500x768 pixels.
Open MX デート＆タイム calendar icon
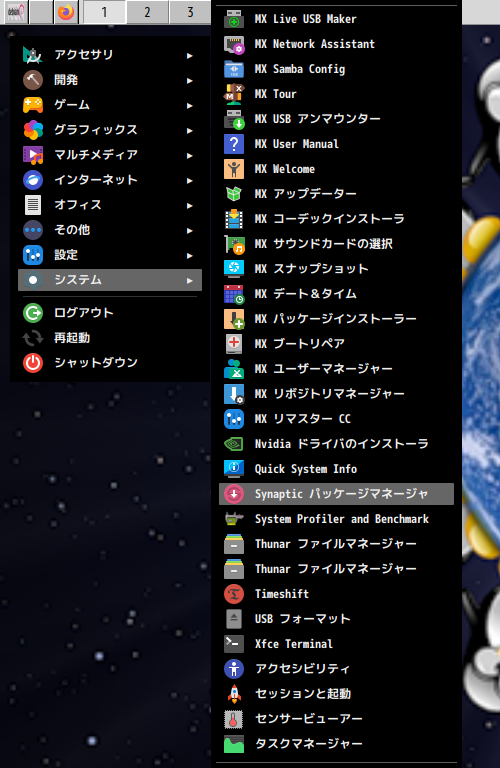tap(234, 294)
